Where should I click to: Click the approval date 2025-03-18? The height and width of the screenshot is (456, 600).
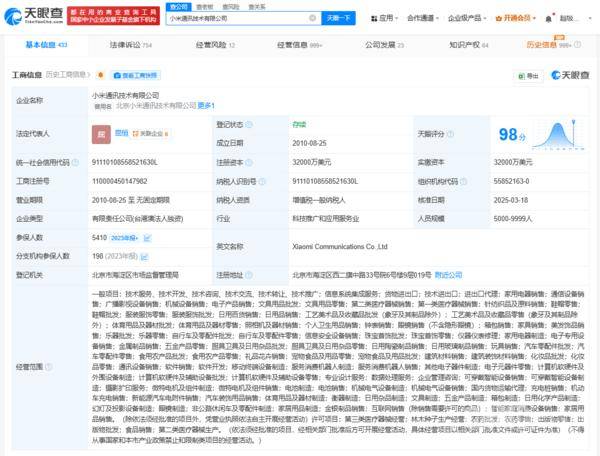click(511, 200)
